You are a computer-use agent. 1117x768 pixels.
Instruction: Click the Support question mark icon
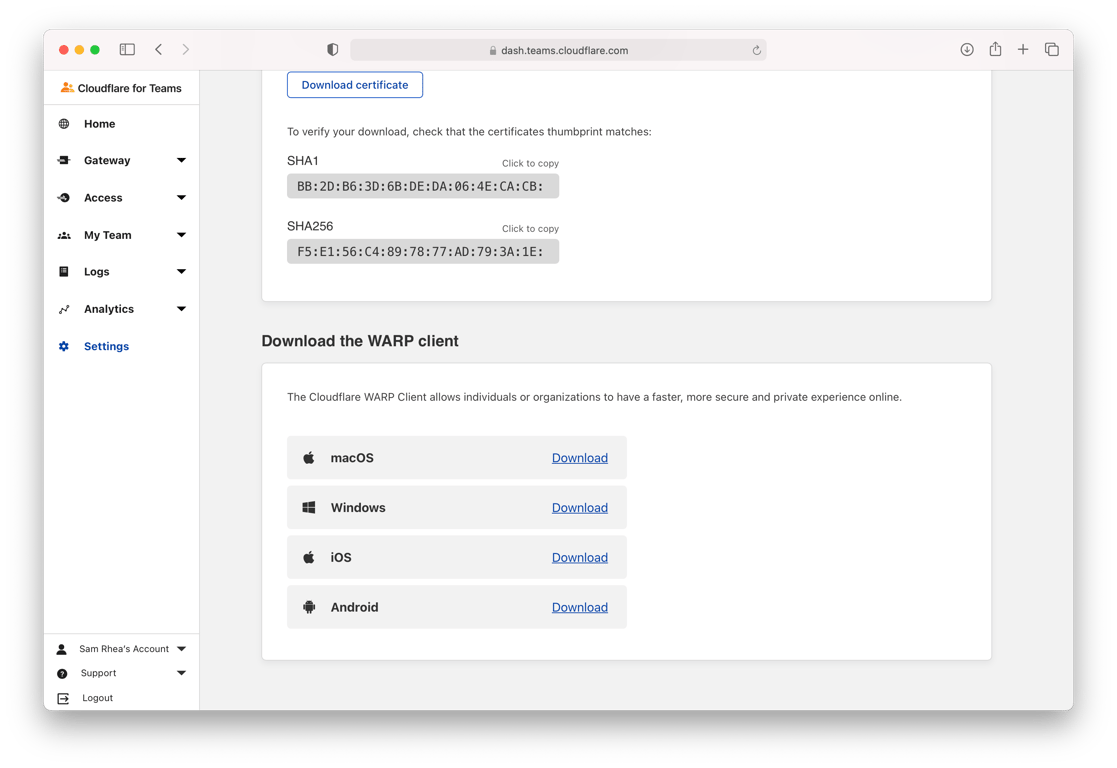tap(62, 673)
